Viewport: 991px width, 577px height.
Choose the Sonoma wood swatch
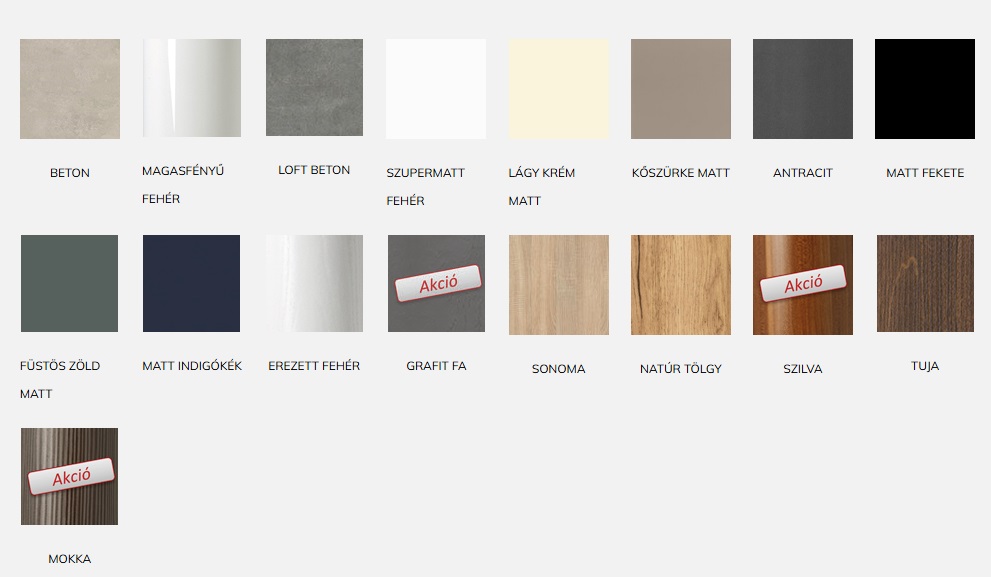559,285
